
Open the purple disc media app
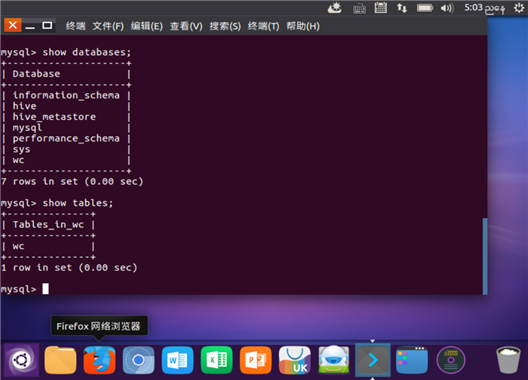click(451, 360)
